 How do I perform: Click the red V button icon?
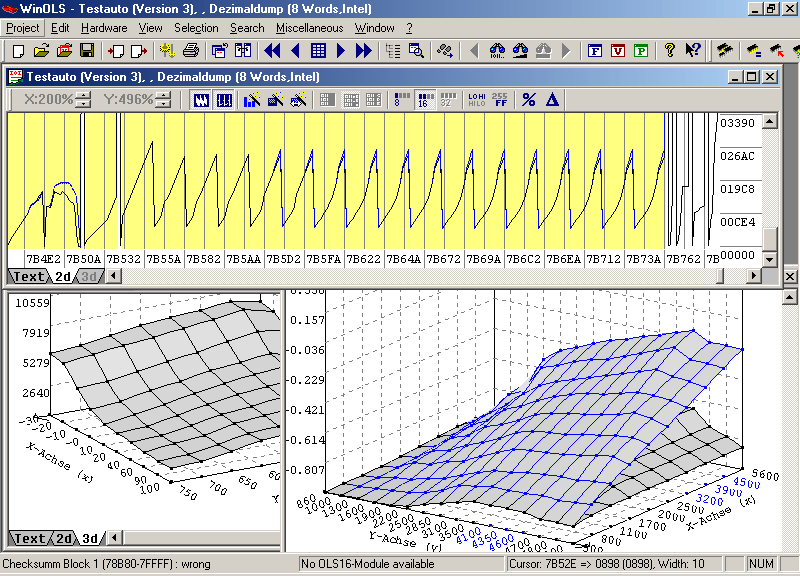pos(618,50)
